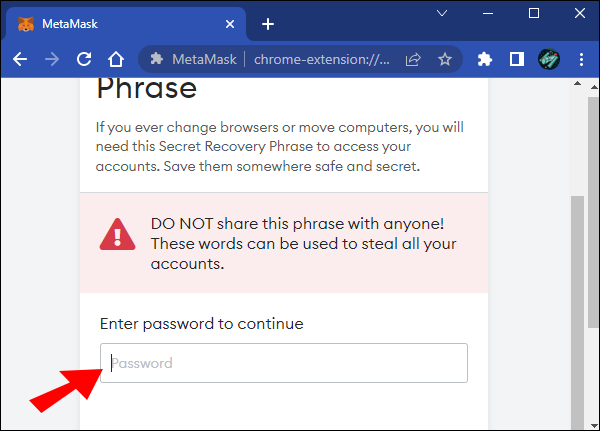The height and width of the screenshot is (431, 600).
Task: Reload the MetaMask page
Action: click(84, 59)
